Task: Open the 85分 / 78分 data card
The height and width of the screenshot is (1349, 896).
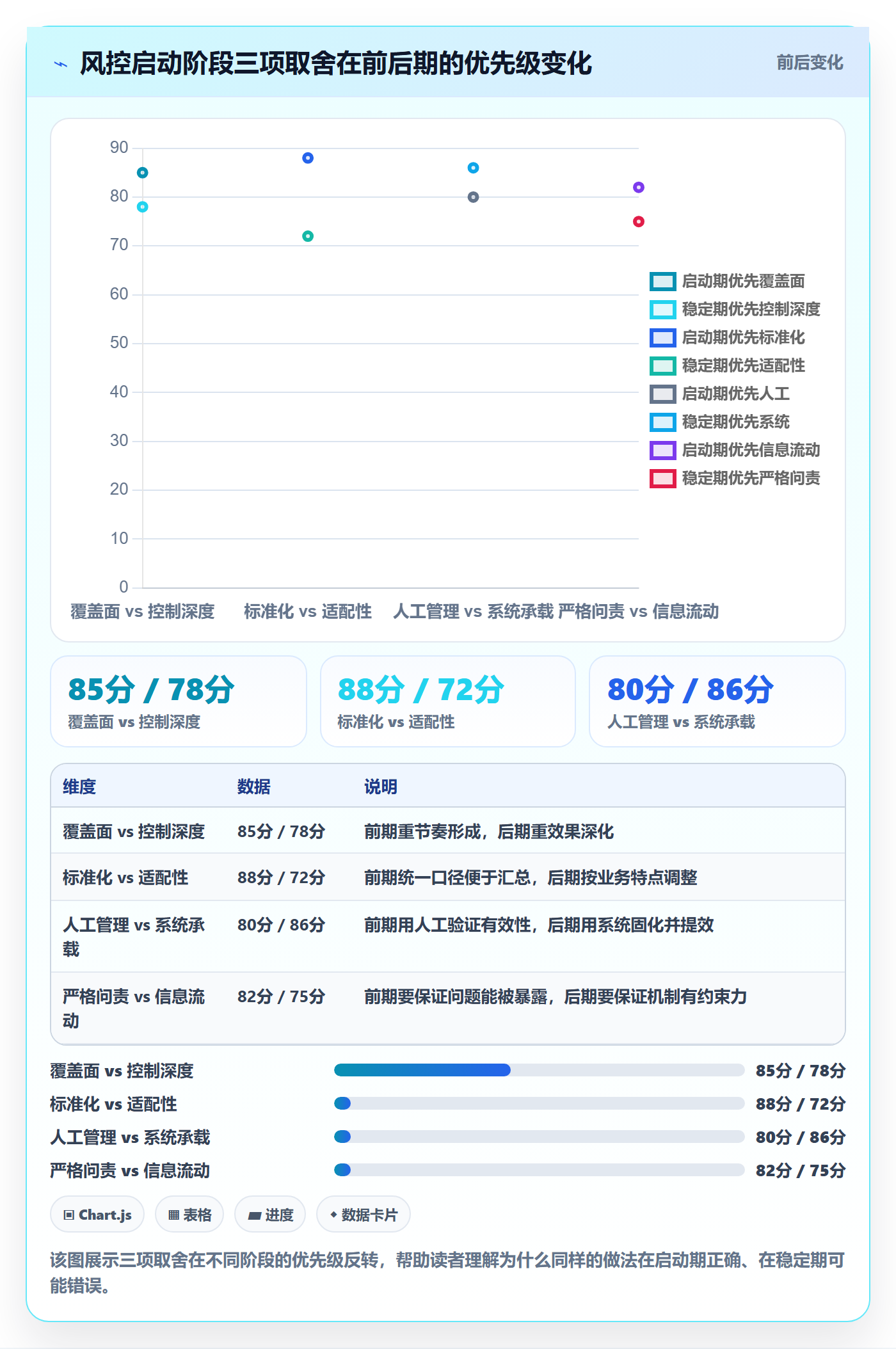Action: coord(179,701)
